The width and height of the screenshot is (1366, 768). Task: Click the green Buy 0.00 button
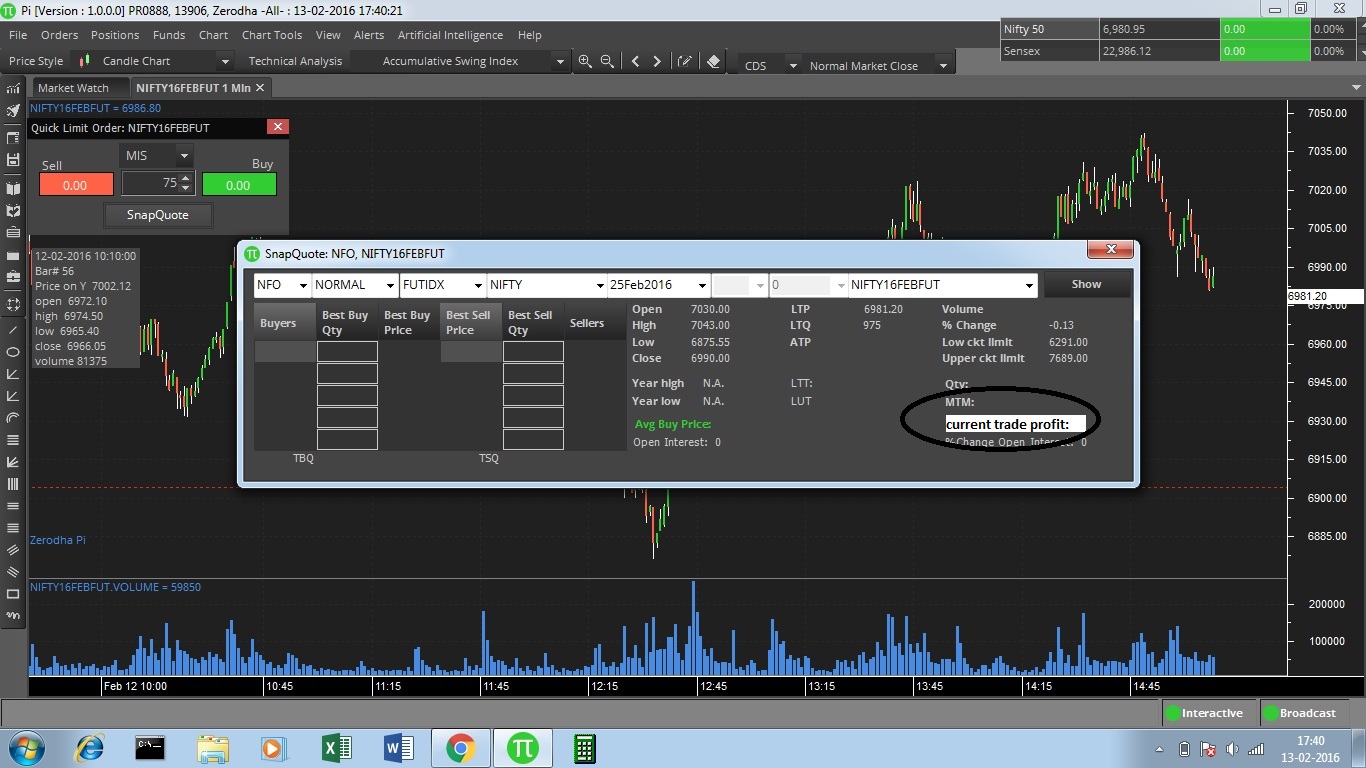point(239,185)
